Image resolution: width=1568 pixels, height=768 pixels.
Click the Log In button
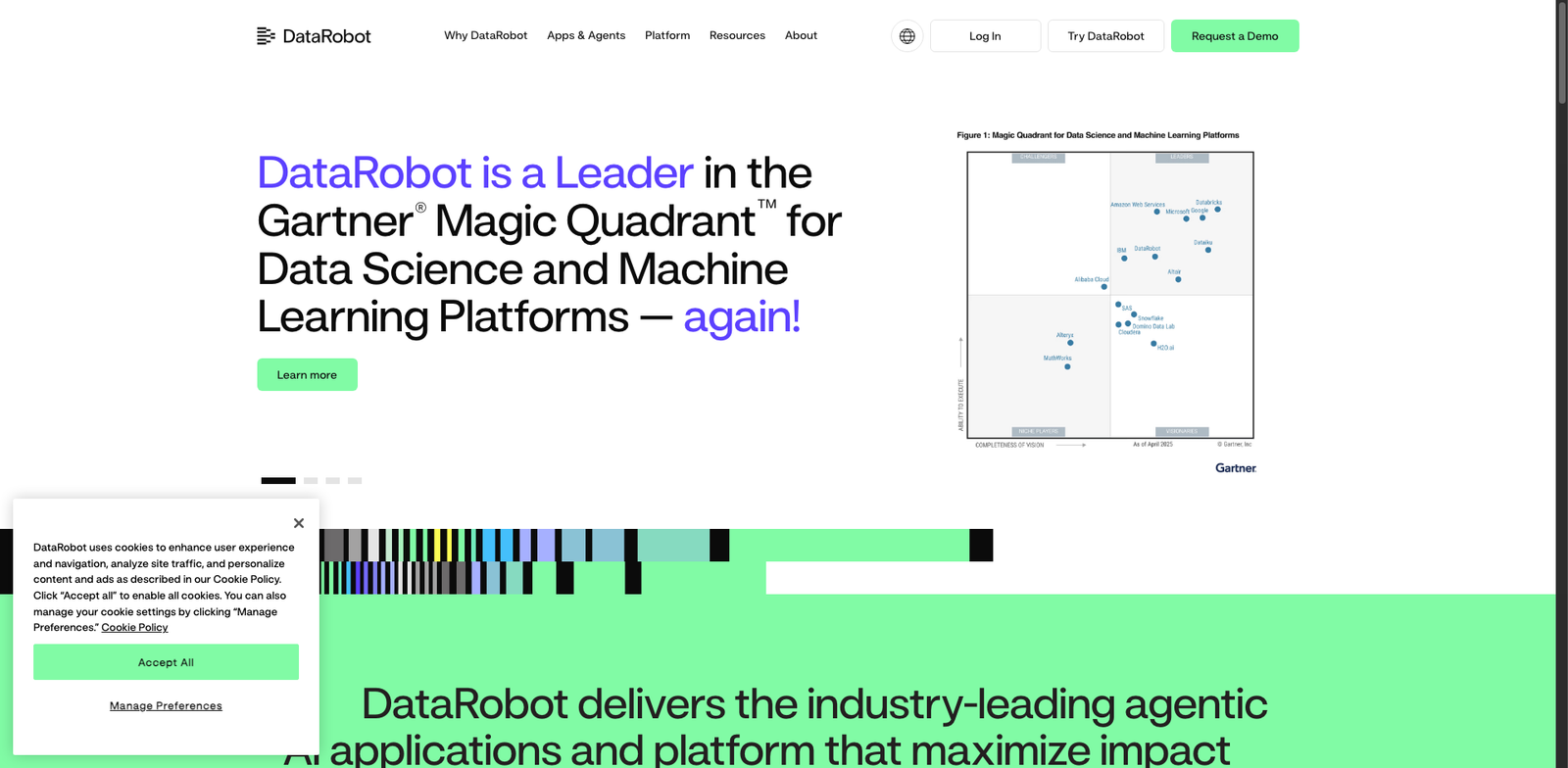click(x=985, y=36)
